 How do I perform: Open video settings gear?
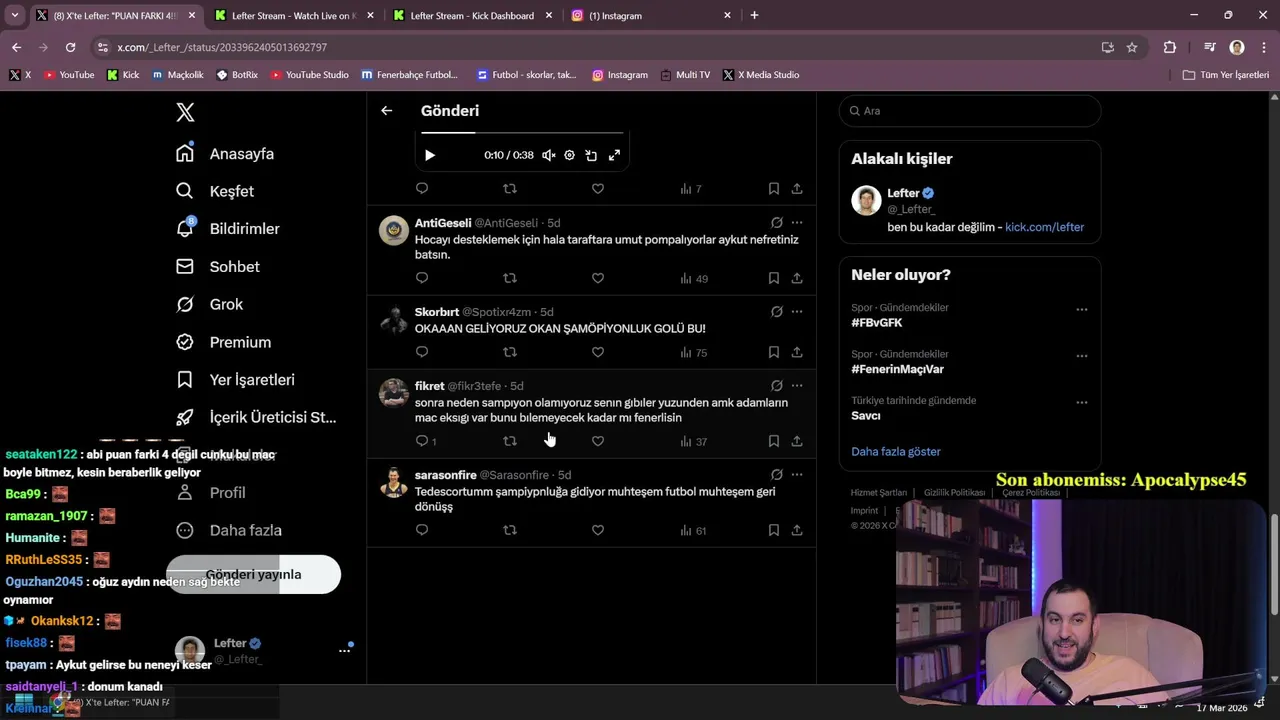point(569,155)
